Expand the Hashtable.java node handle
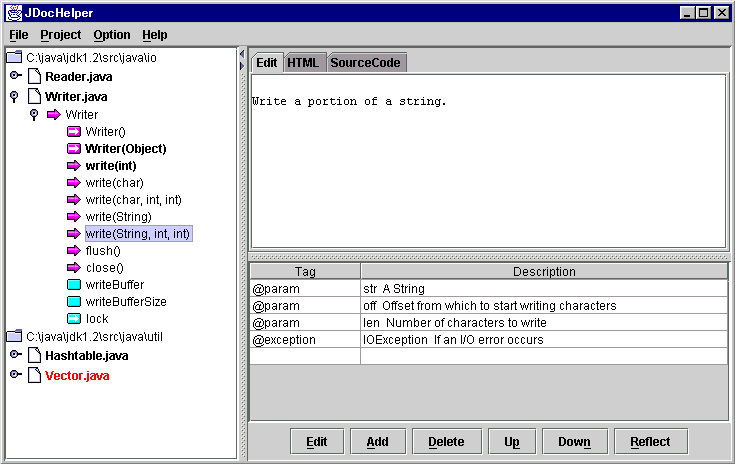This screenshot has height=464, width=735. (x=15, y=355)
